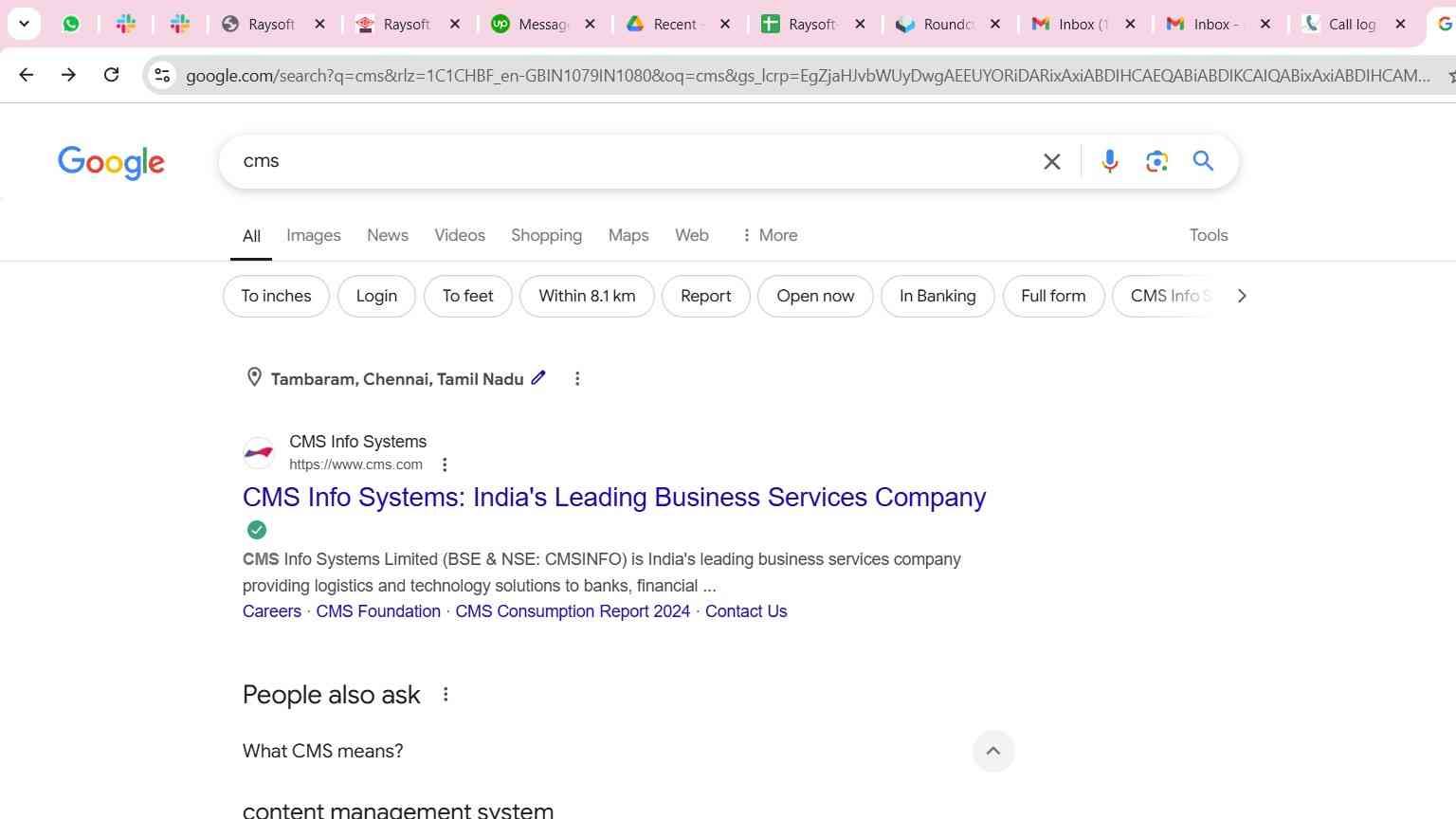Switch to the News results tab
This screenshot has height=819, width=1456.
point(388,235)
